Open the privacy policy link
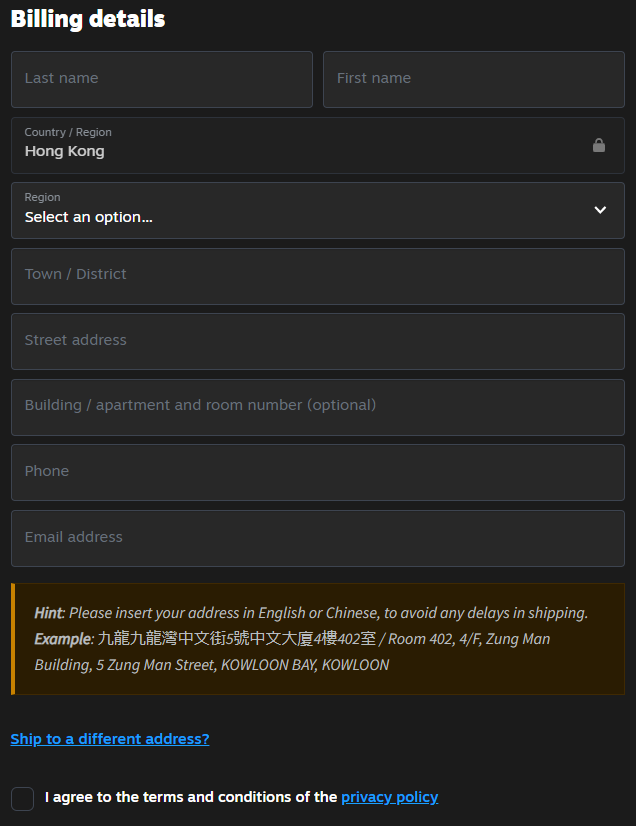This screenshot has width=636, height=826. point(389,797)
